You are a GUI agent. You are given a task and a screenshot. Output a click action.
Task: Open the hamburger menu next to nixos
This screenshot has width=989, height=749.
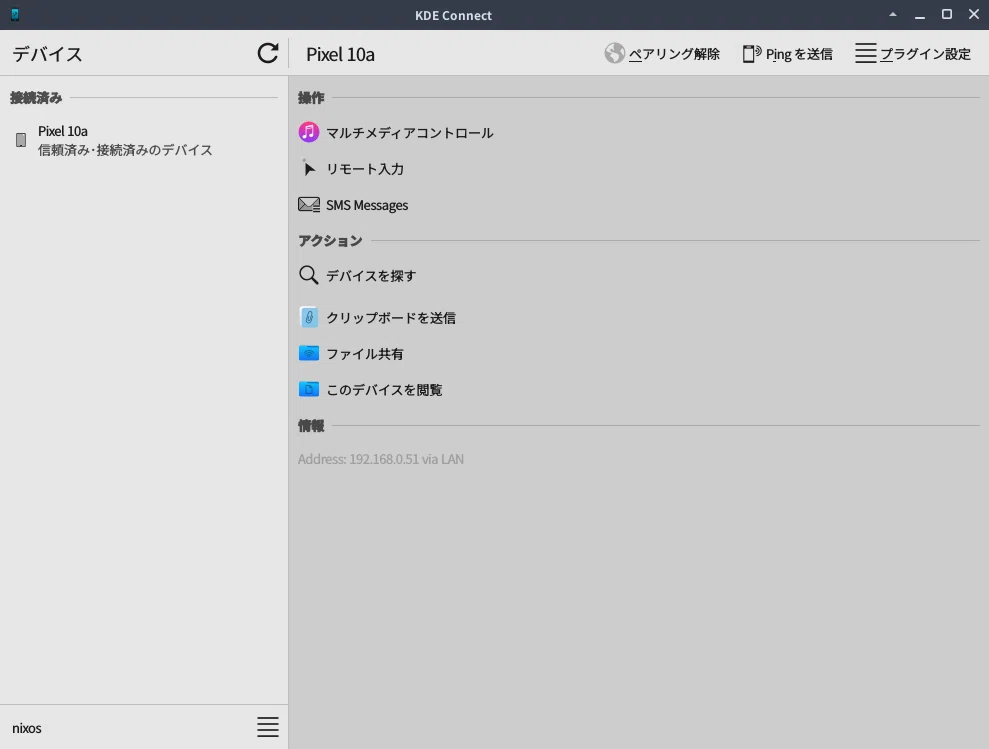(267, 727)
